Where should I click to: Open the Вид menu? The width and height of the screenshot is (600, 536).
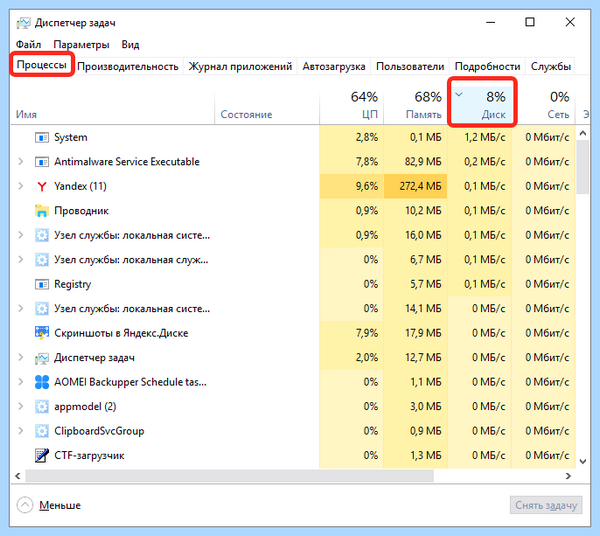[x=130, y=45]
